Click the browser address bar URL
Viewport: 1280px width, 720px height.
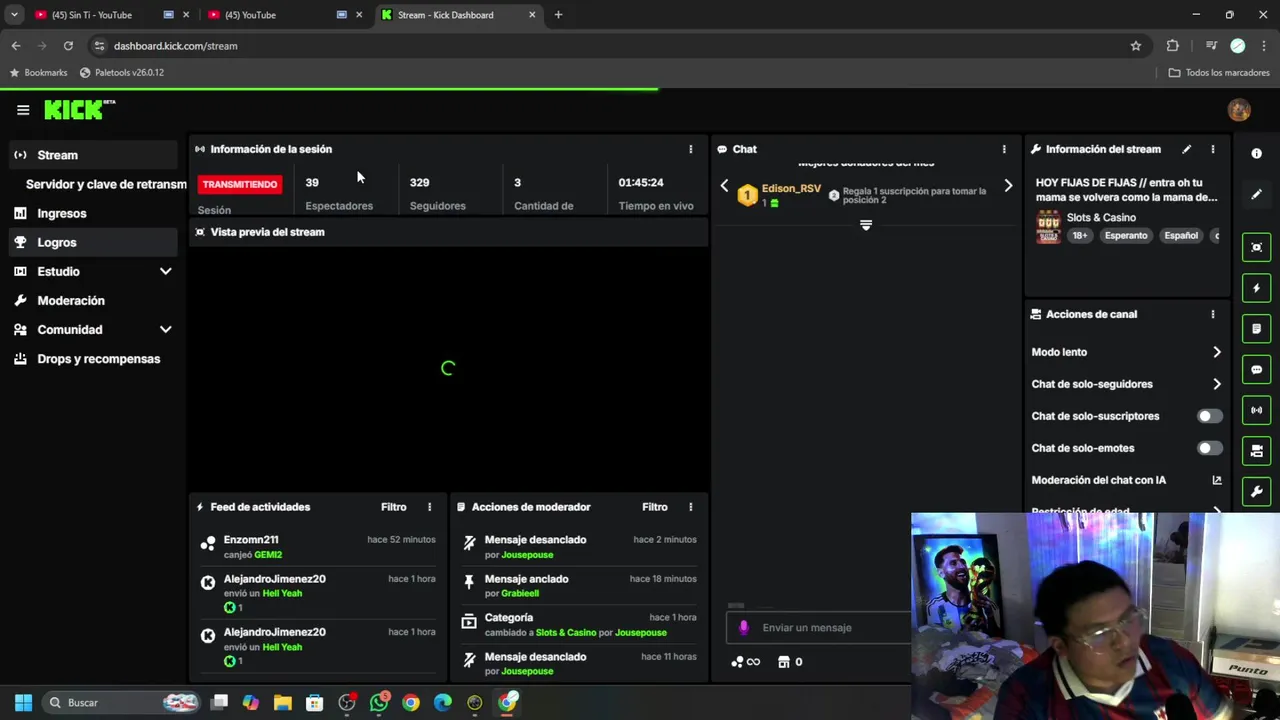pos(176,46)
